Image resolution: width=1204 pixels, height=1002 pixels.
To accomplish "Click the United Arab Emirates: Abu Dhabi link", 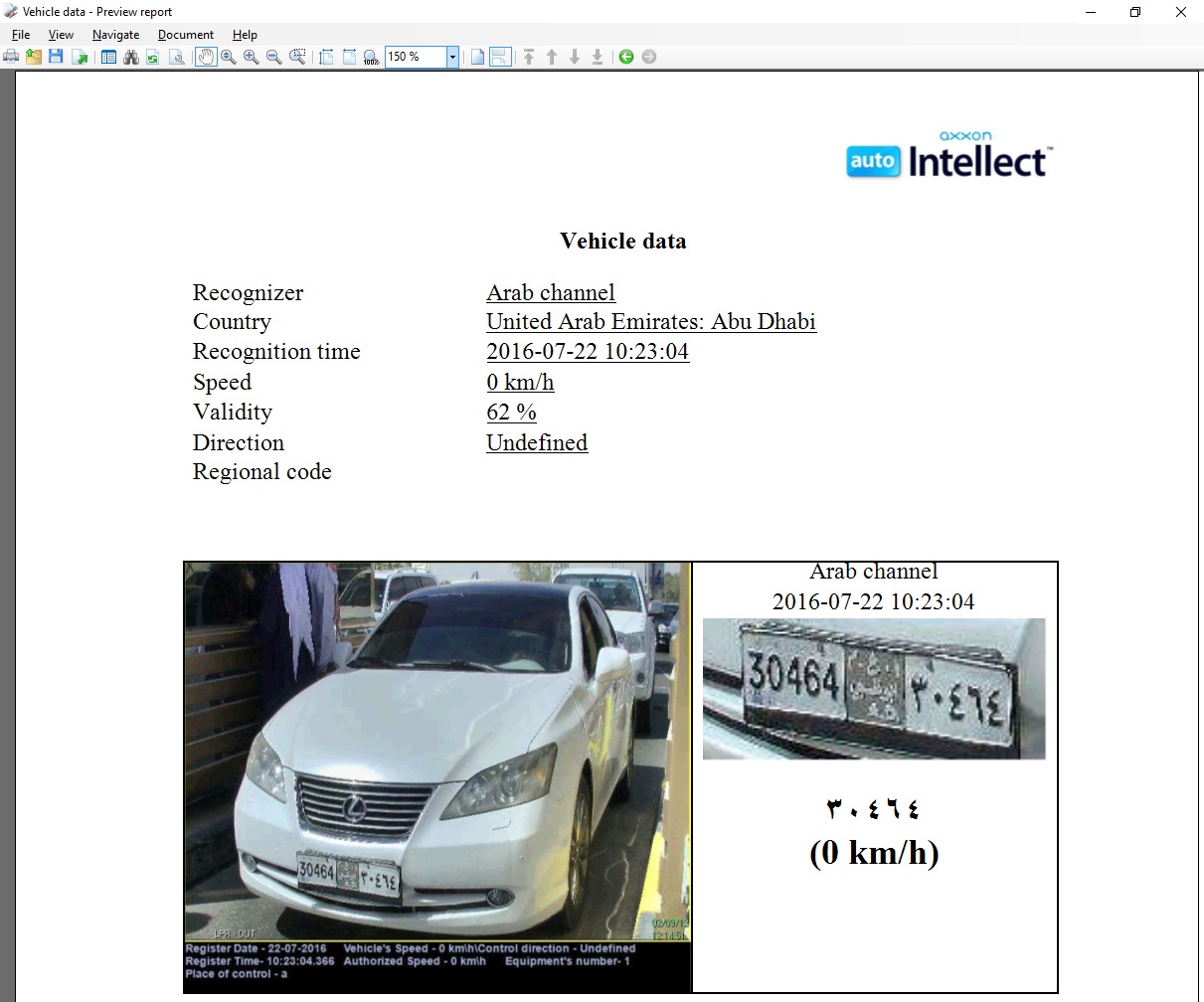I will tap(651, 321).
